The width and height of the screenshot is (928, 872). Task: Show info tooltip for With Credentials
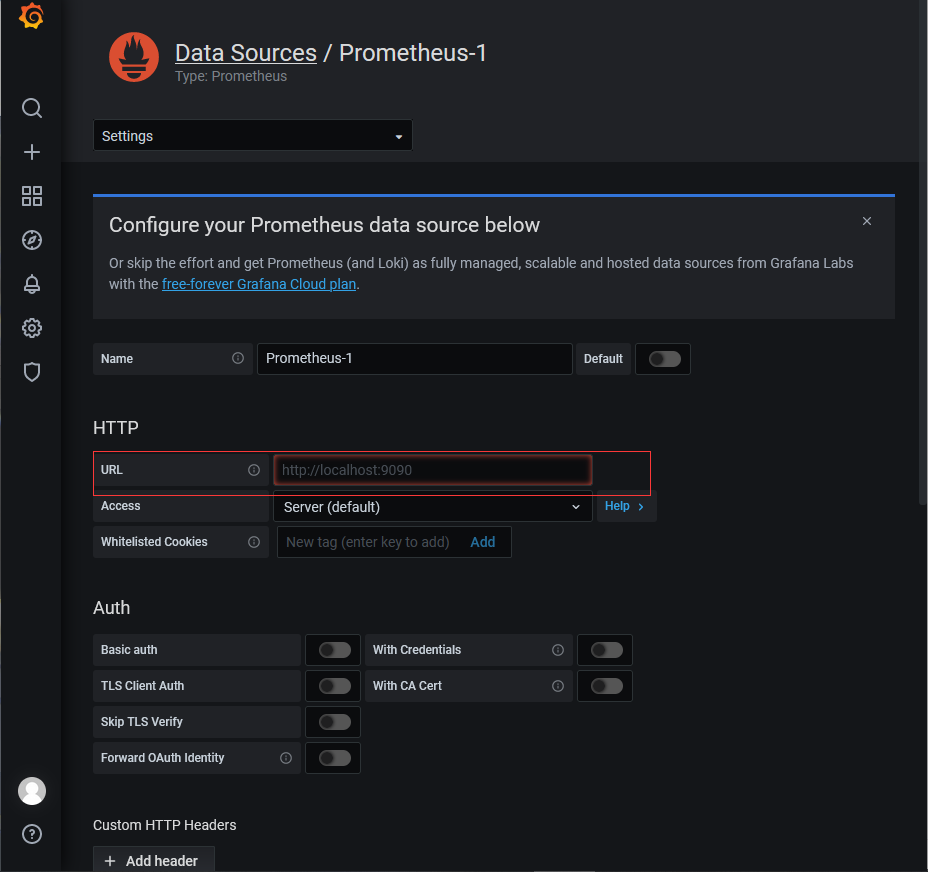click(x=558, y=650)
